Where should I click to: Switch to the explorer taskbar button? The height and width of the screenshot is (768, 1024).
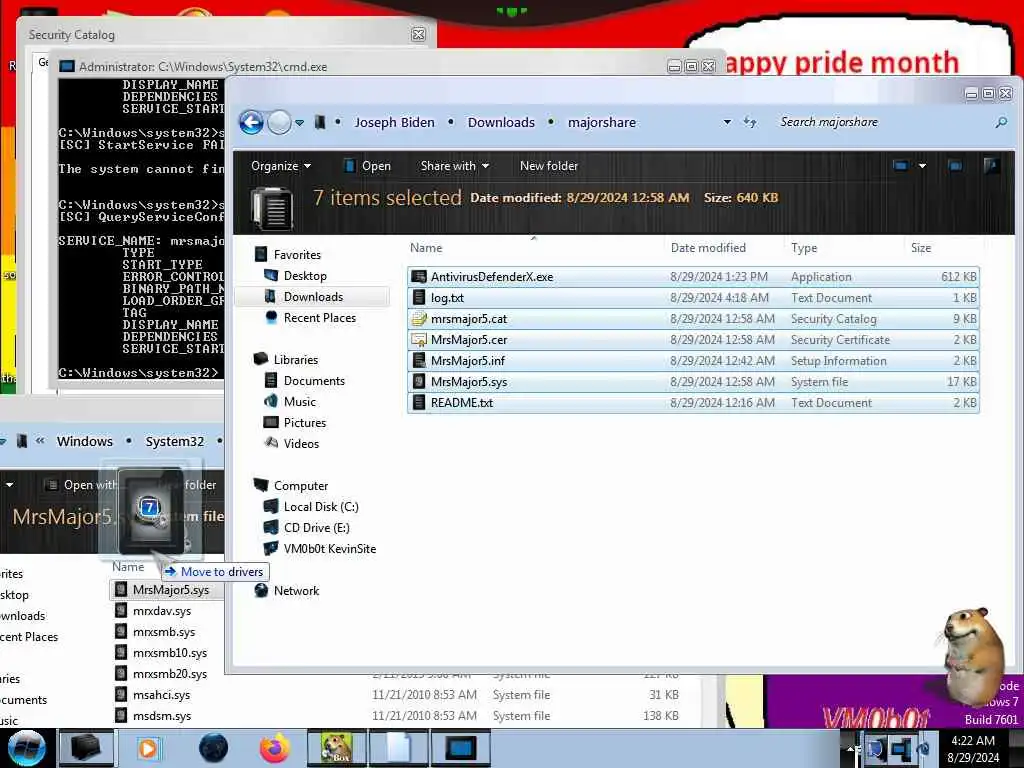(x=86, y=748)
